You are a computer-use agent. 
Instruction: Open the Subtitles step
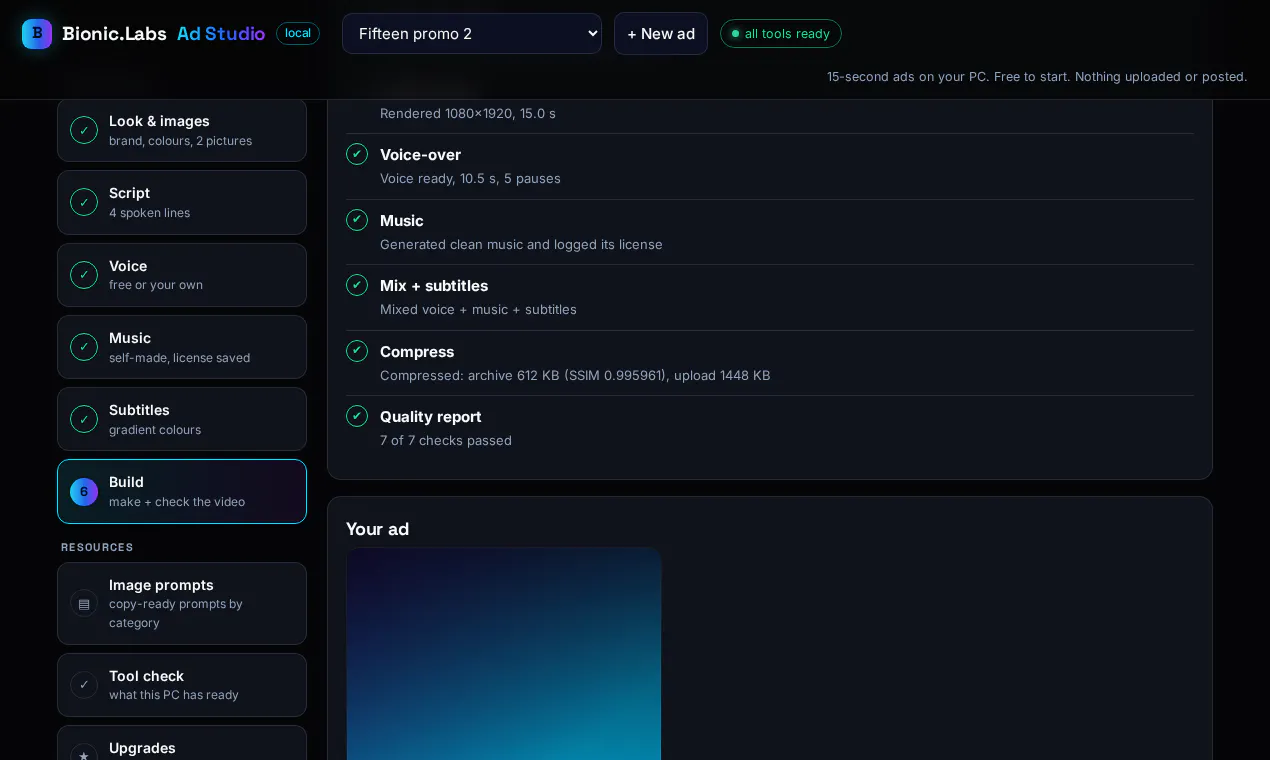(182, 419)
